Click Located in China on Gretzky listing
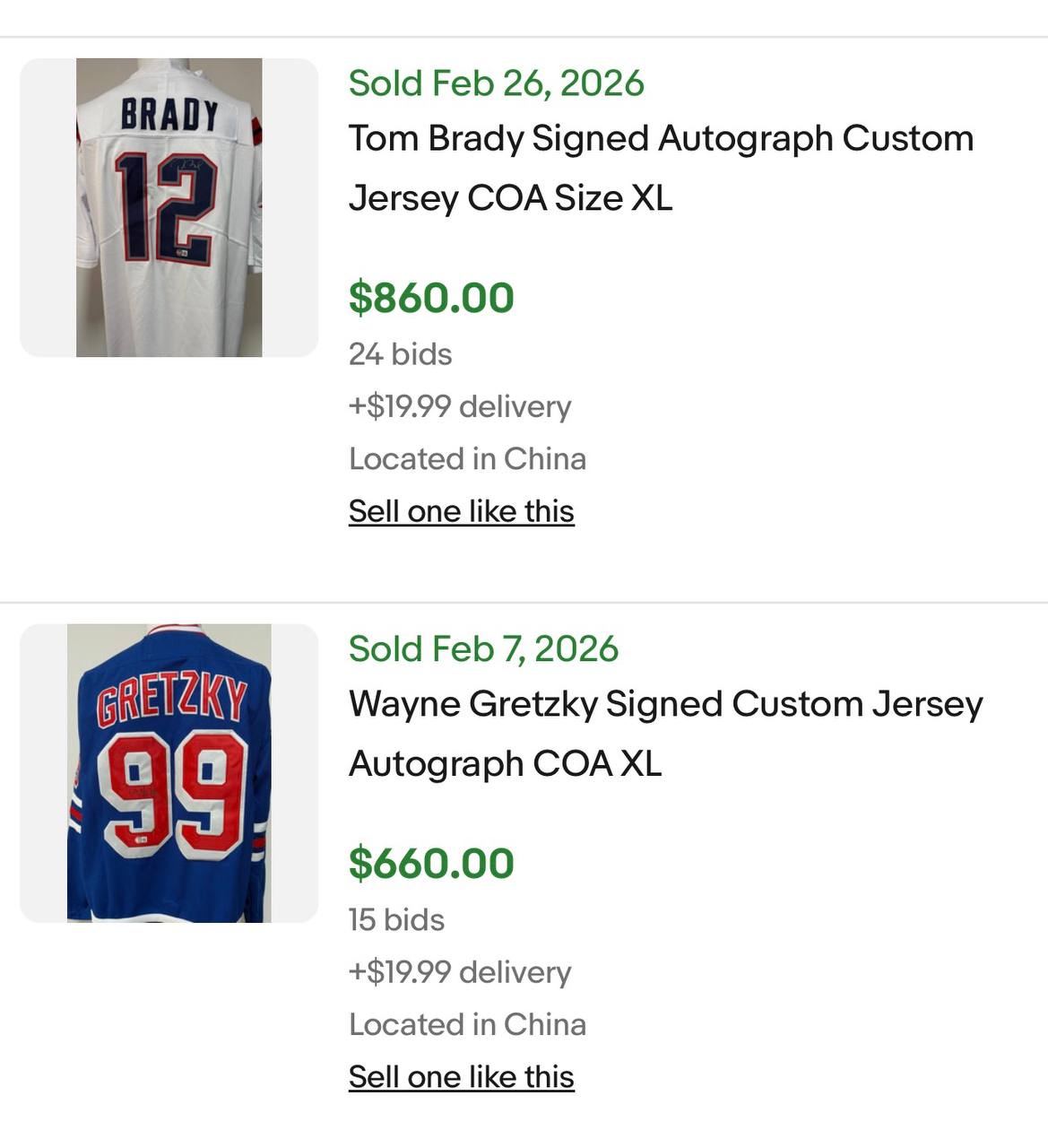Image resolution: width=1048 pixels, height=1148 pixels. point(467,1025)
